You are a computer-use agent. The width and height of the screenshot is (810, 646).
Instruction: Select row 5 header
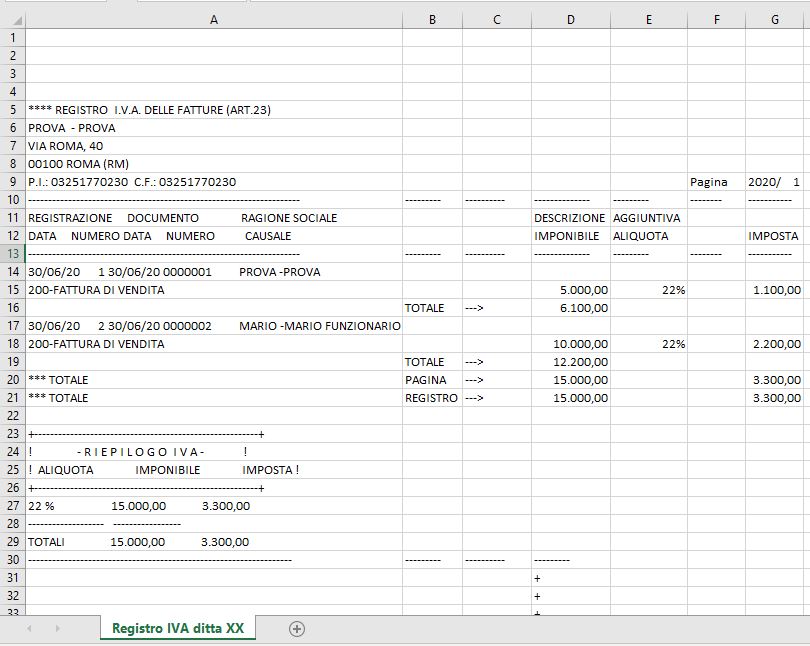pos(13,110)
